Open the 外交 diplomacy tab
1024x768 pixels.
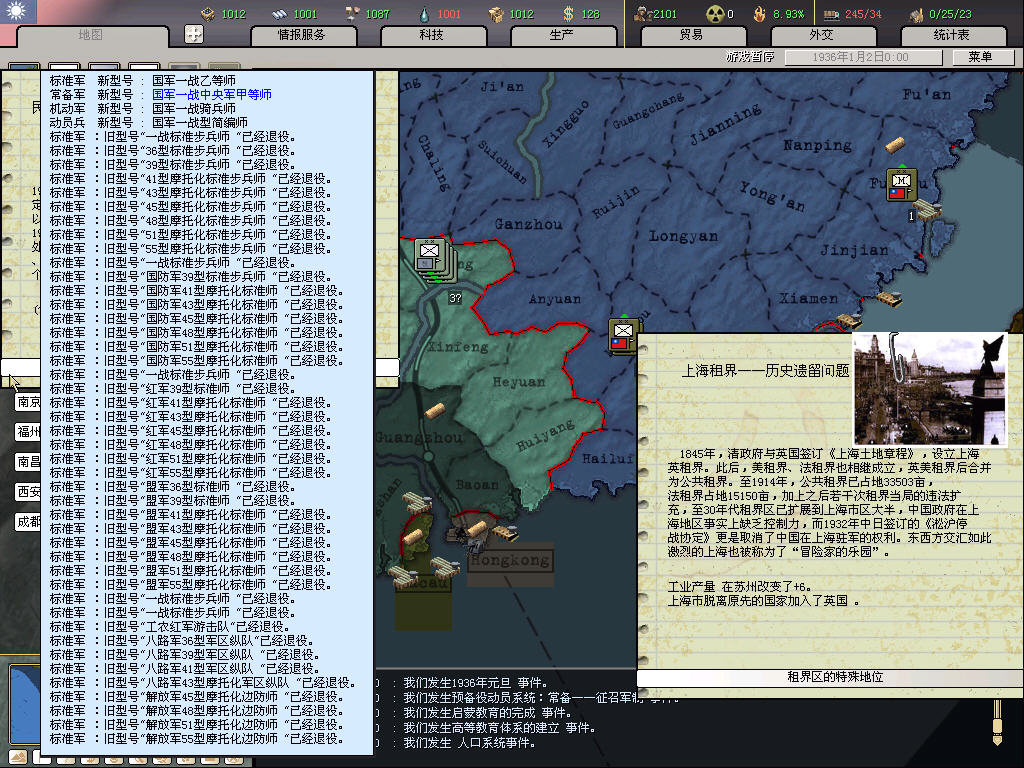tap(821, 35)
